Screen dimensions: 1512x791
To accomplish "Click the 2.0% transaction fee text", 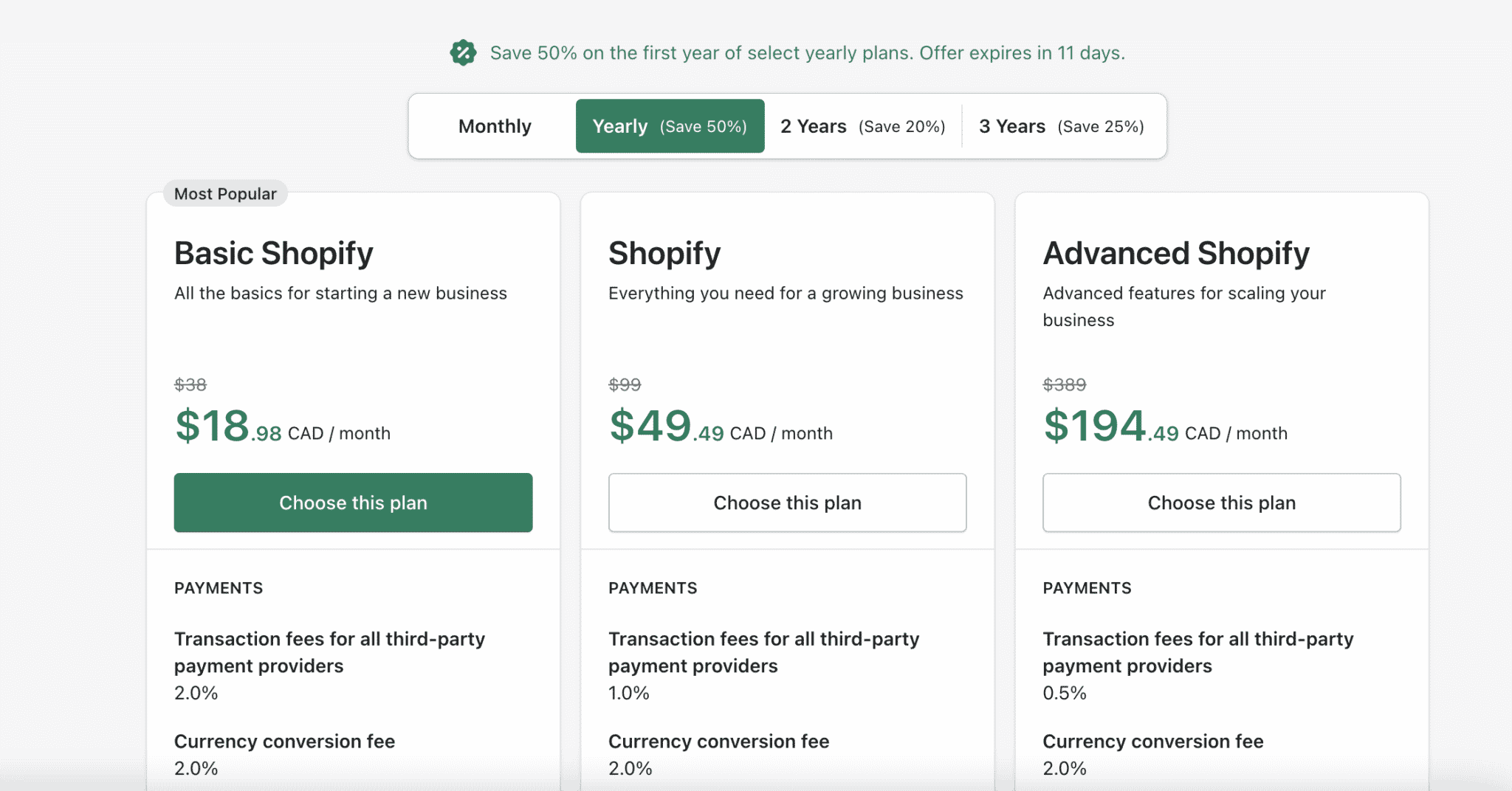I will click(195, 692).
